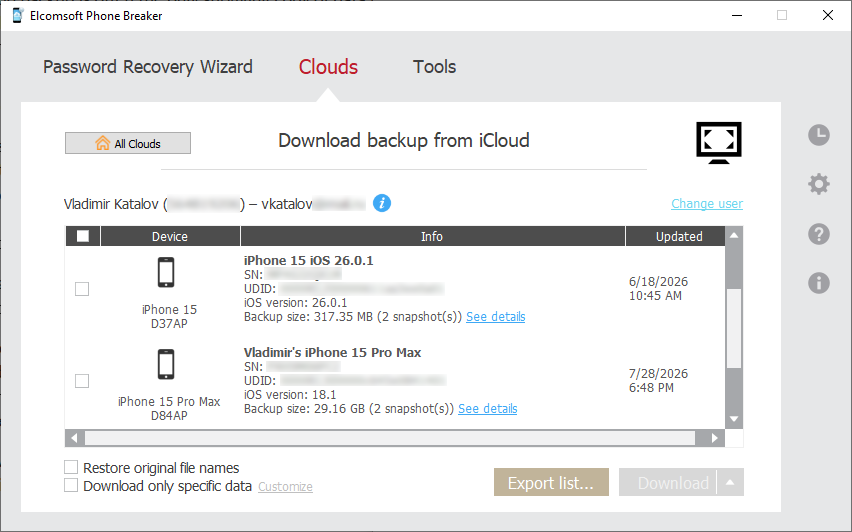
Task: Minimize the Elcomsoft Phone Breaker window
Action: 737,15
